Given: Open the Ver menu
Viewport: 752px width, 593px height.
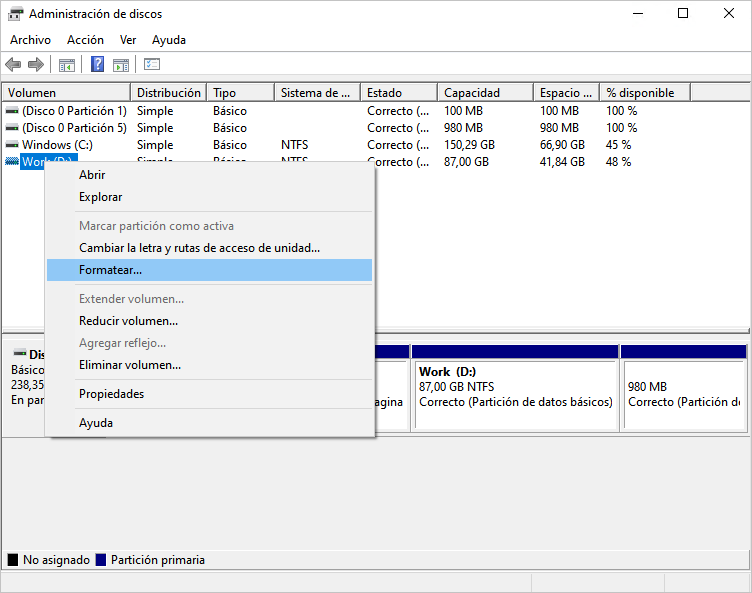Looking at the screenshot, I should [128, 40].
